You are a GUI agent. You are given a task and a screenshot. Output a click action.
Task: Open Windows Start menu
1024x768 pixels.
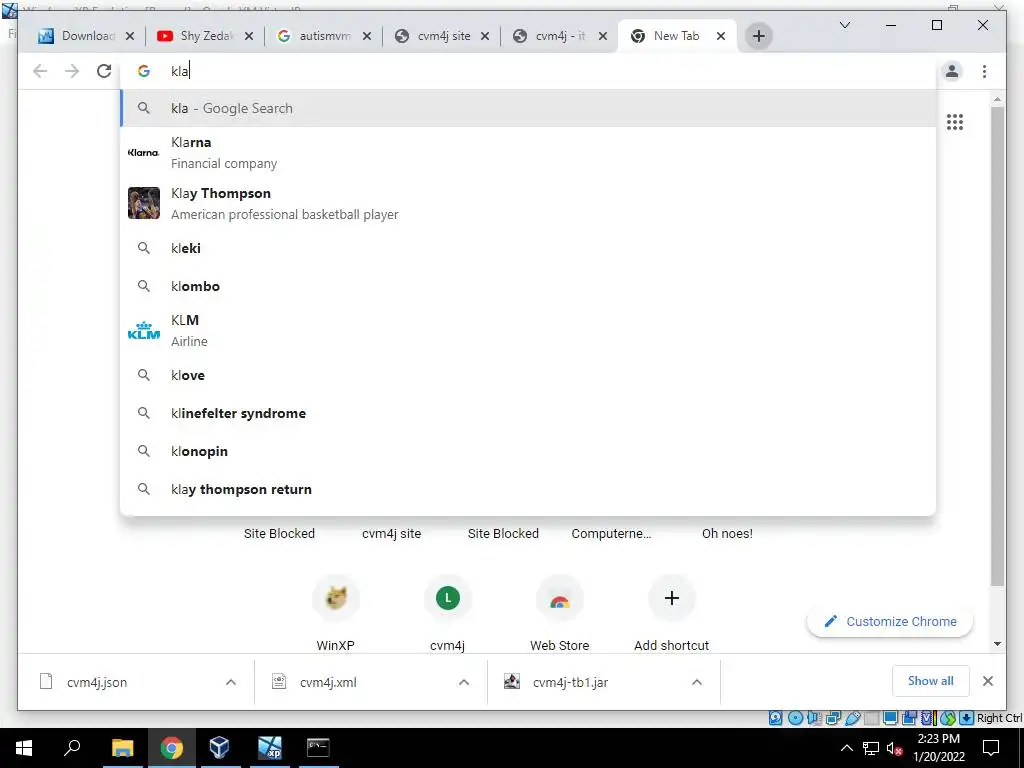coord(24,748)
